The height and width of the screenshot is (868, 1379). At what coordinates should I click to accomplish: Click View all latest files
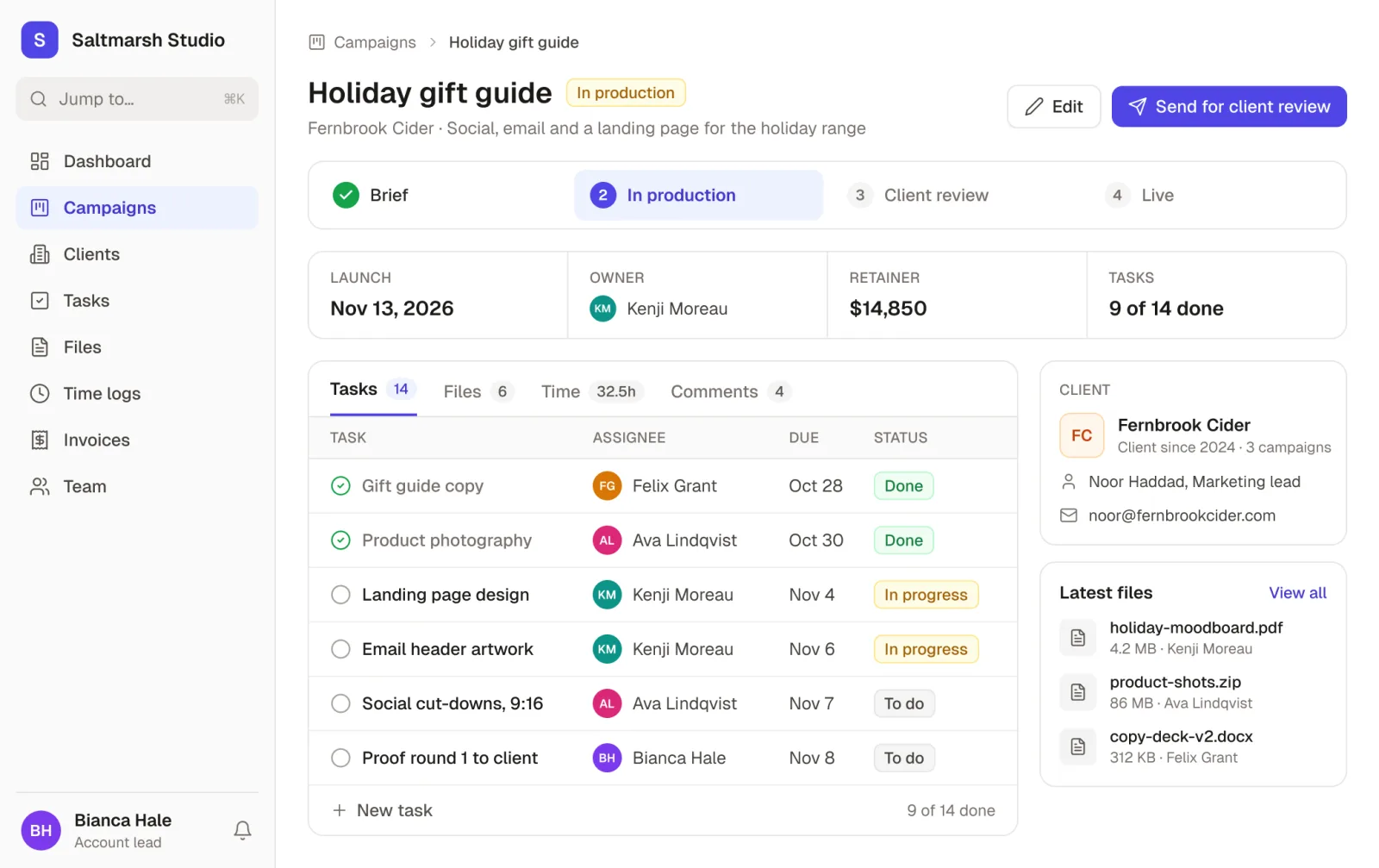pyautogui.click(x=1297, y=593)
